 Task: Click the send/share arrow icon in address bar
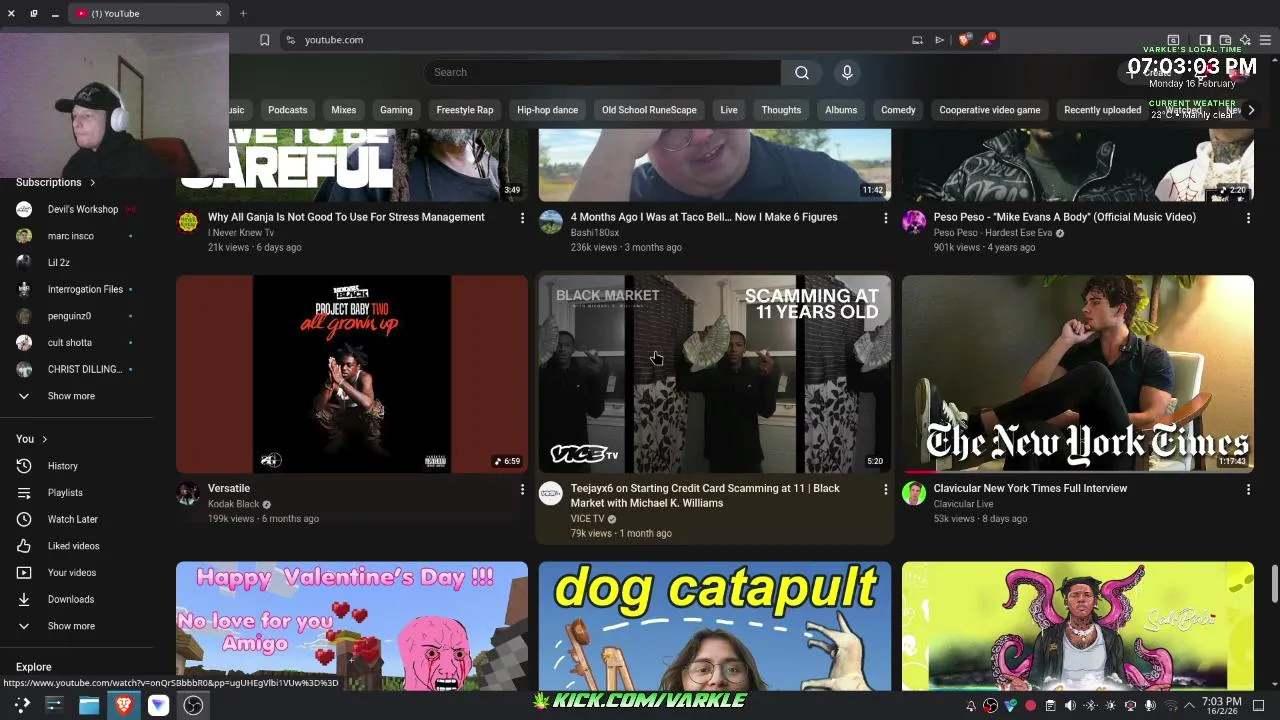tap(939, 40)
